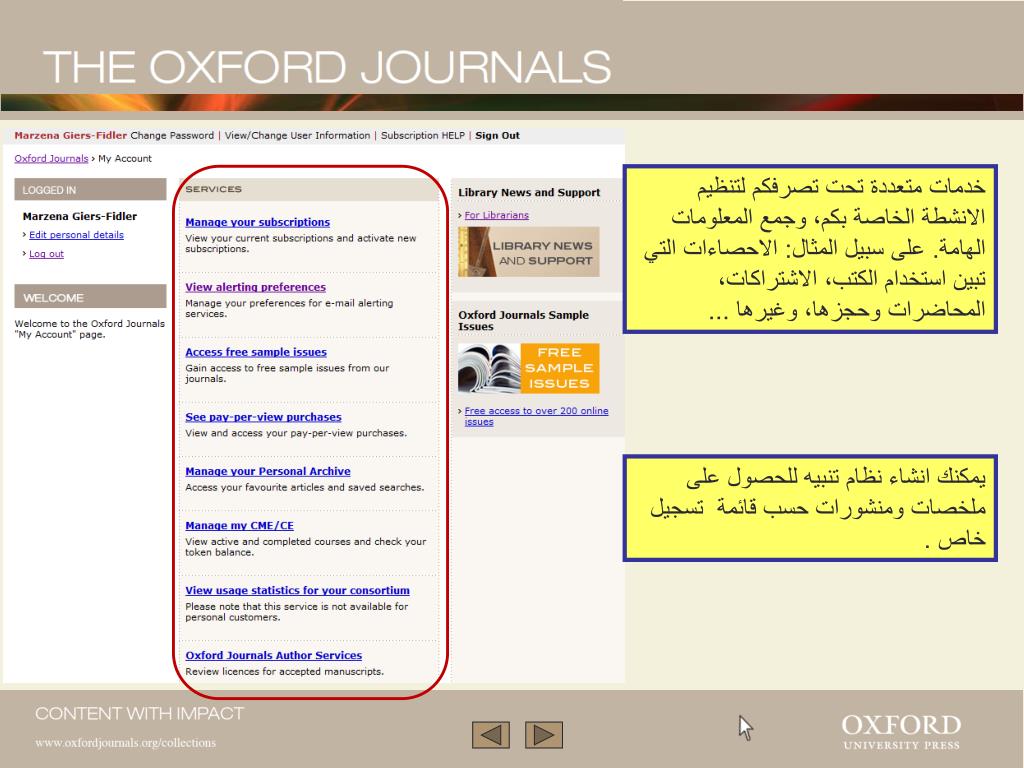Open For Librarians link

click(x=496, y=215)
